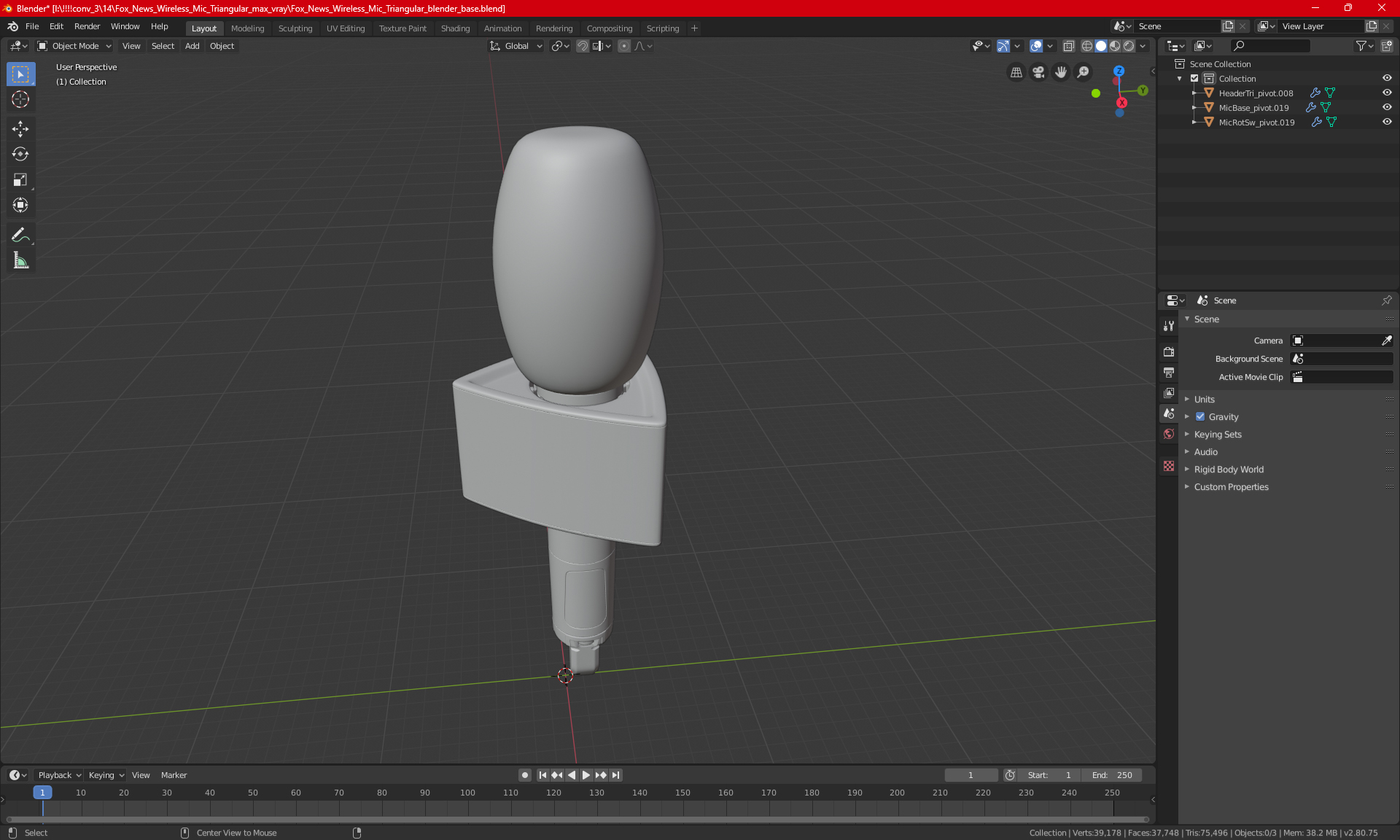Switch to rendered viewport shading
The height and width of the screenshot is (840, 1400).
click(1129, 46)
